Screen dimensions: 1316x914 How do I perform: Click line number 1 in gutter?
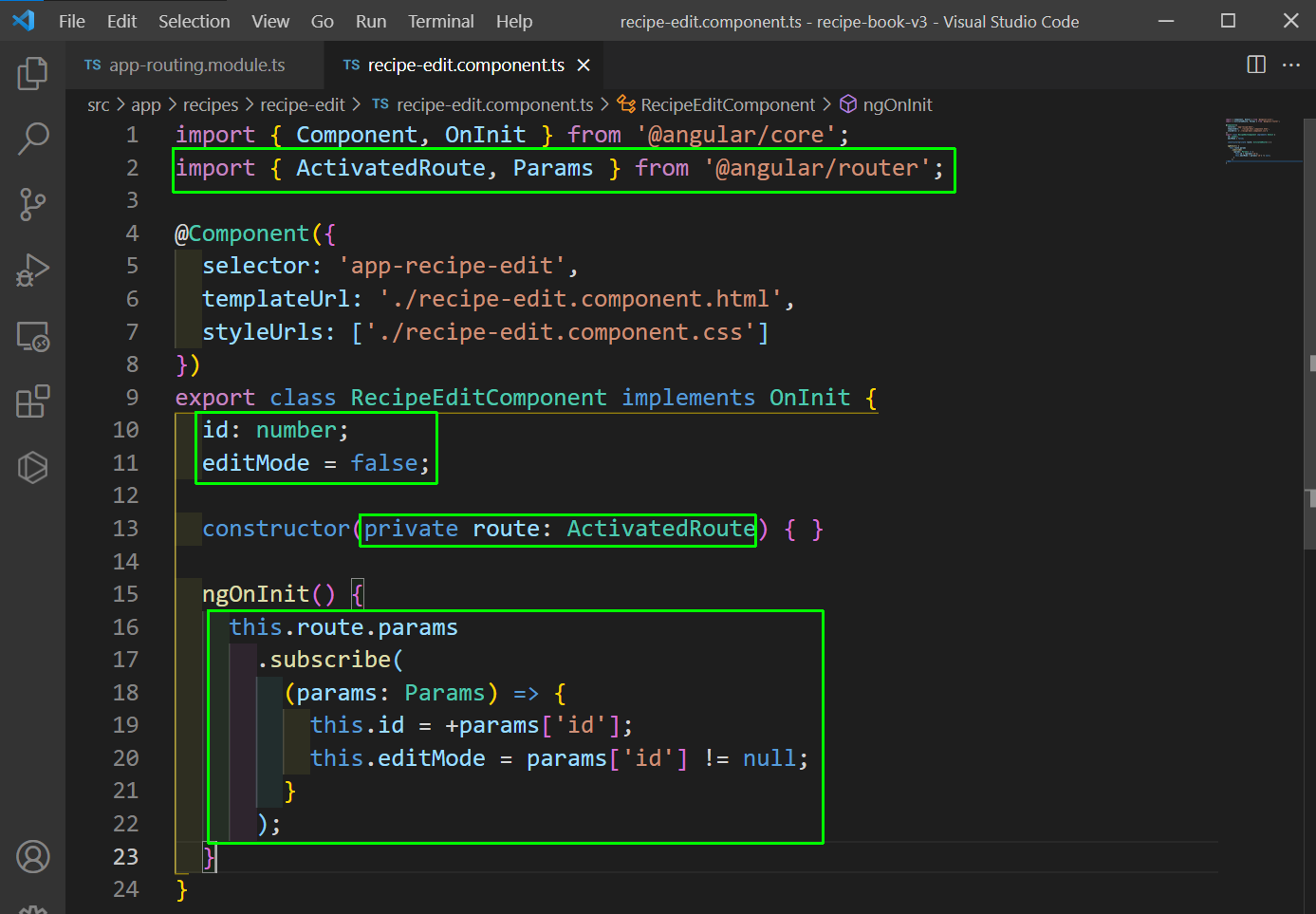click(133, 135)
